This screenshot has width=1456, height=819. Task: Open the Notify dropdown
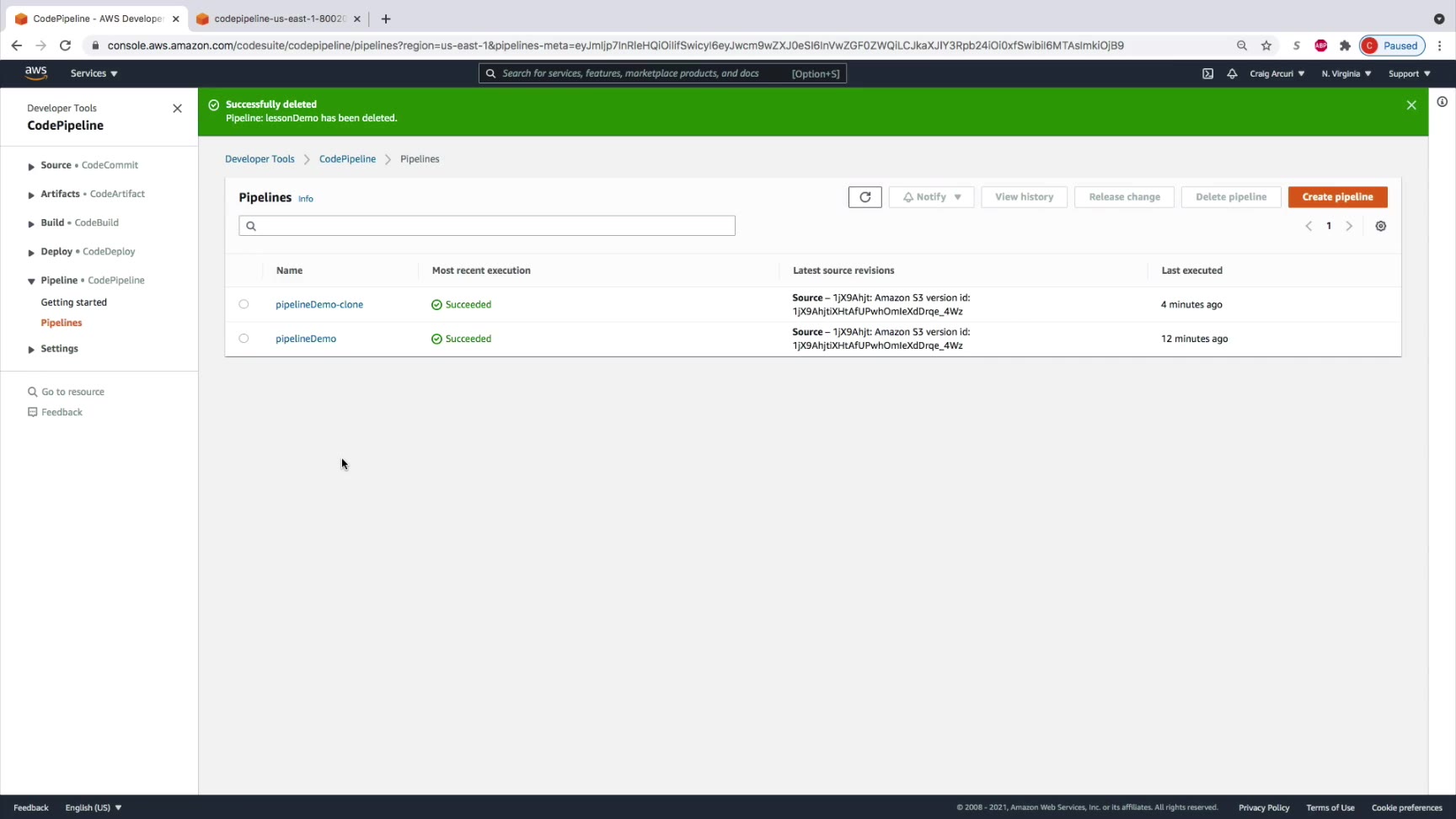point(931,197)
